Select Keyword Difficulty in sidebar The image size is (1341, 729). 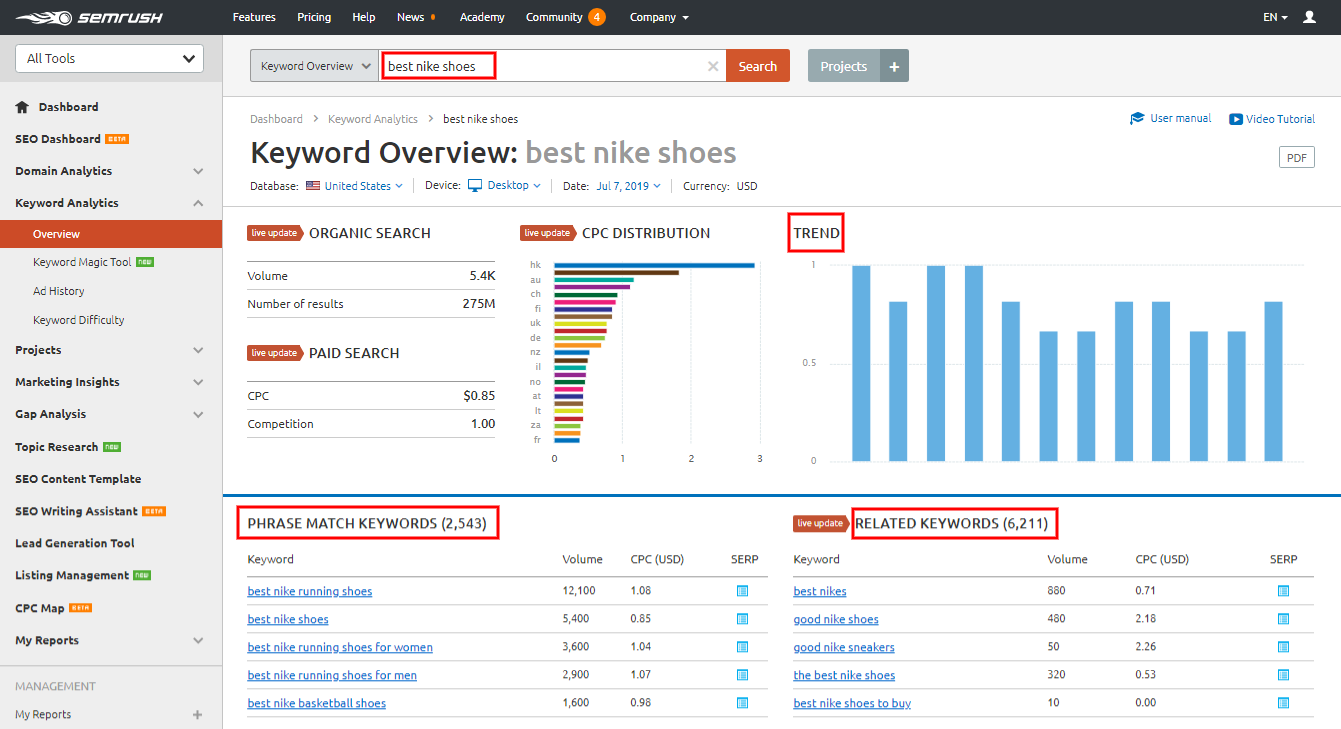click(x=79, y=320)
